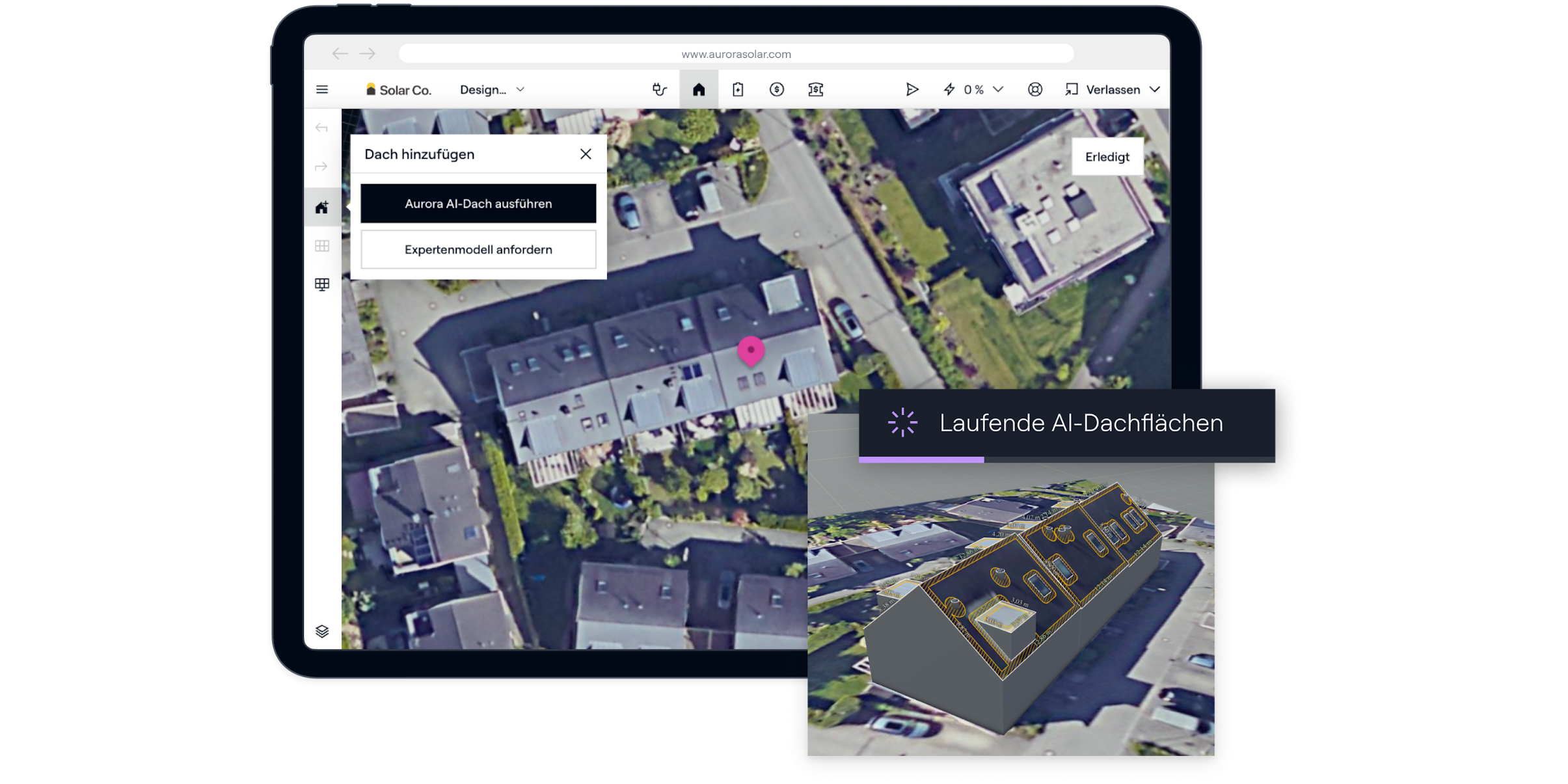
Task: Click the send proposal paper plane icon
Action: 913,89
